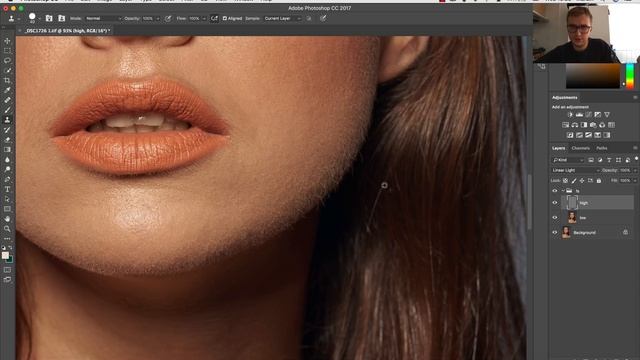
Task: Select the History Brush tool
Action: click(x=7, y=130)
